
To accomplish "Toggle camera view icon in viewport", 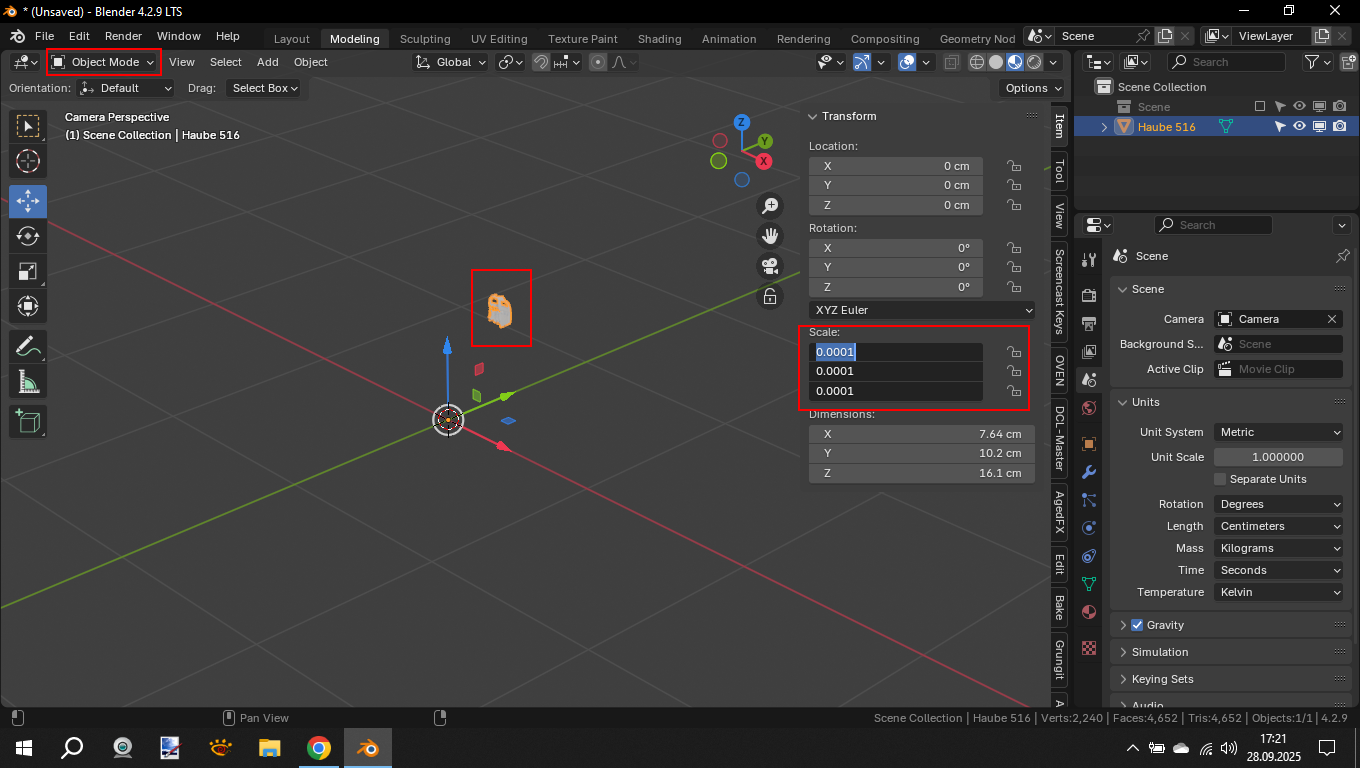I will coord(770,267).
